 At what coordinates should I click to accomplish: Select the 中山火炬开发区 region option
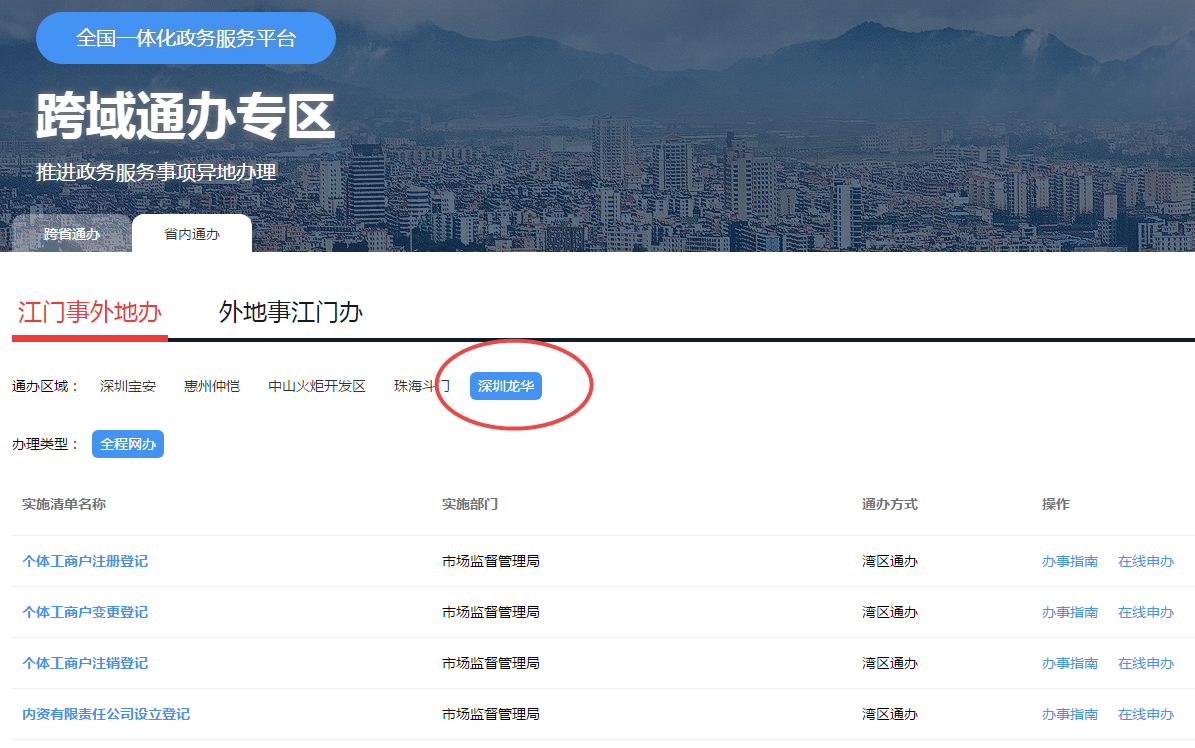pos(317,386)
